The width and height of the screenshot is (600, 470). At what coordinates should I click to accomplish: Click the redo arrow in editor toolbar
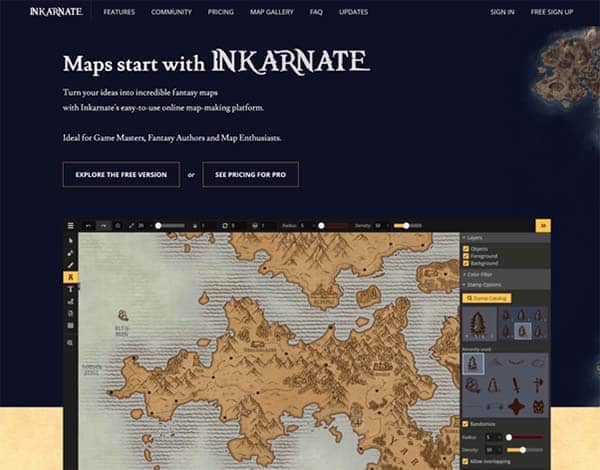[103, 226]
